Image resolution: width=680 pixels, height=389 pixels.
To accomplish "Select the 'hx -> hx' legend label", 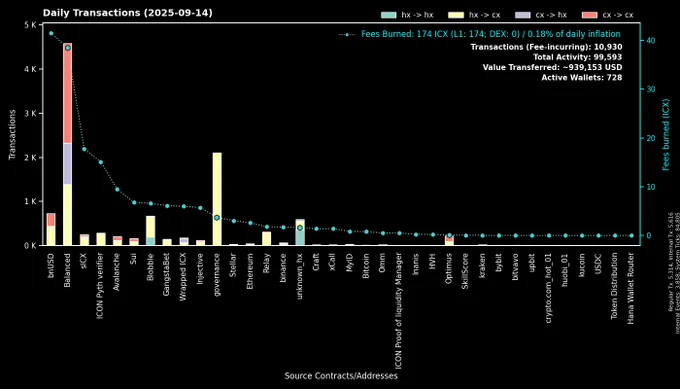I will (417, 15).
